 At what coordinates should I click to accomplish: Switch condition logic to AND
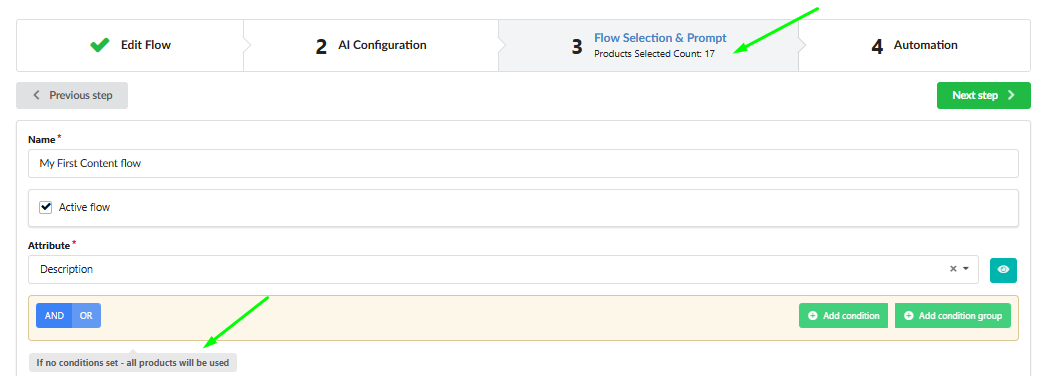point(54,316)
